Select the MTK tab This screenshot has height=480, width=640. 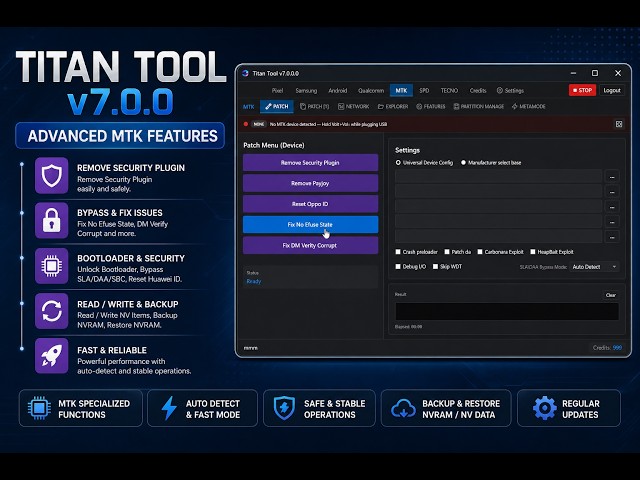tap(401, 90)
